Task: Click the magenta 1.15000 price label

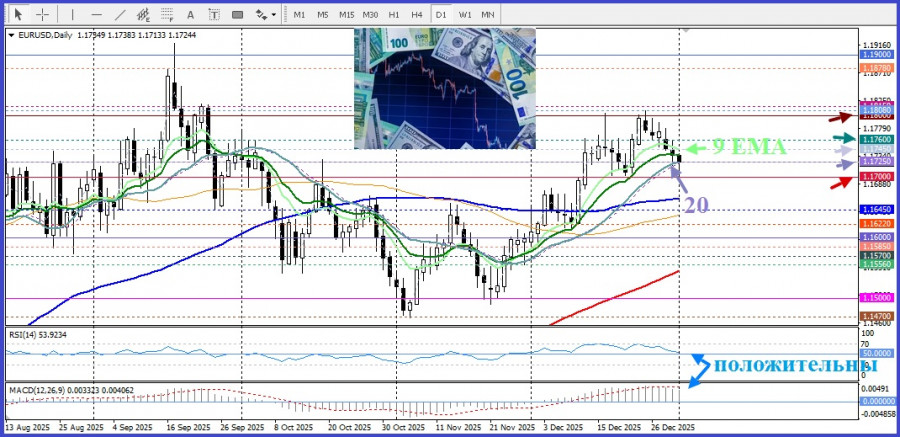Action: [876, 297]
